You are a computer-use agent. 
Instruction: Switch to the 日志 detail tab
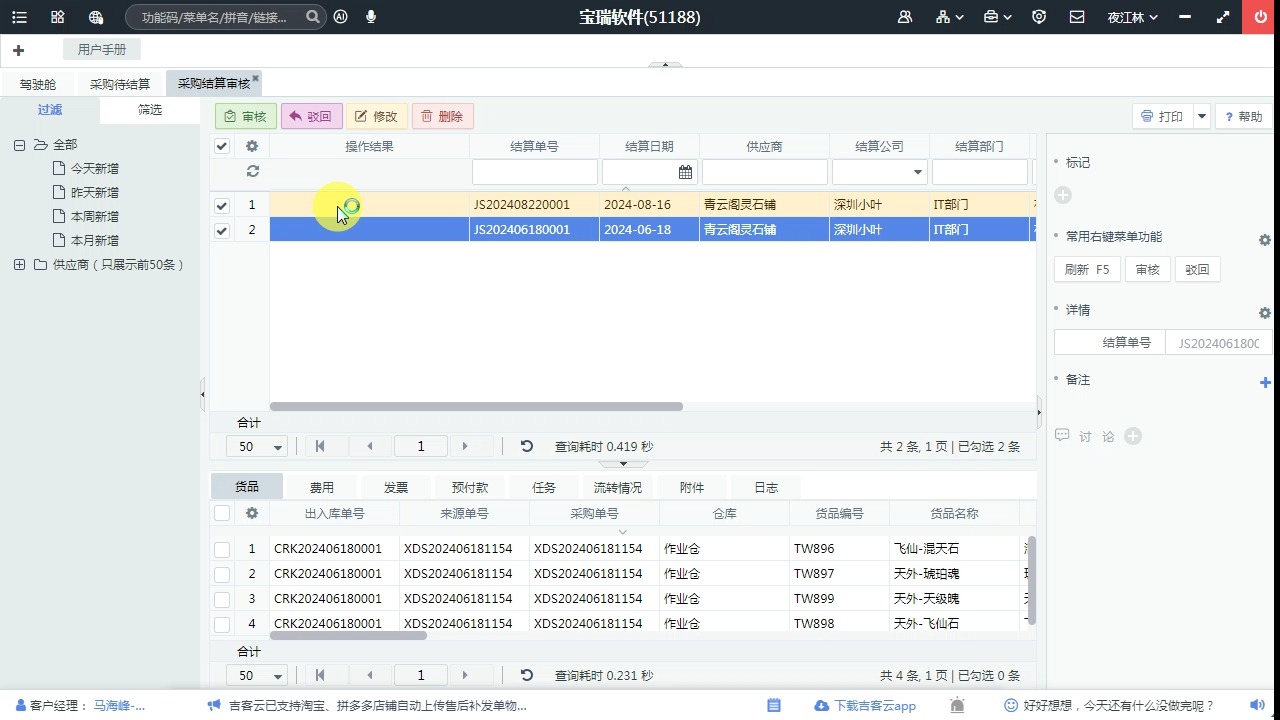pos(766,487)
